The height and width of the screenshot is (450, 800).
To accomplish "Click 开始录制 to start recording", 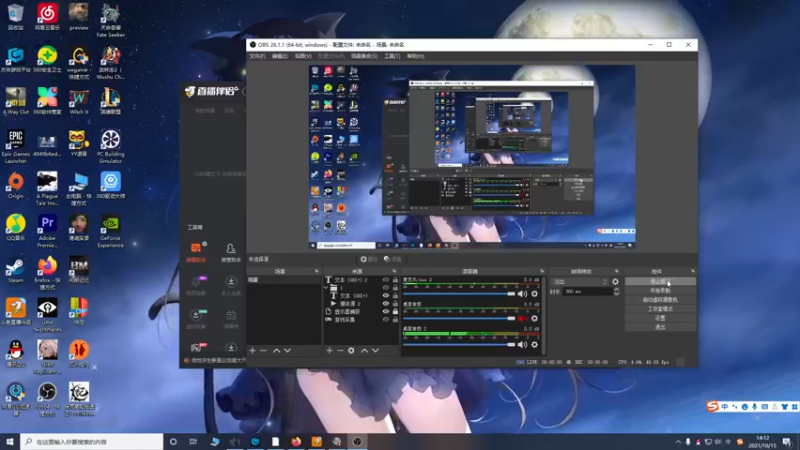I will point(660,291).
